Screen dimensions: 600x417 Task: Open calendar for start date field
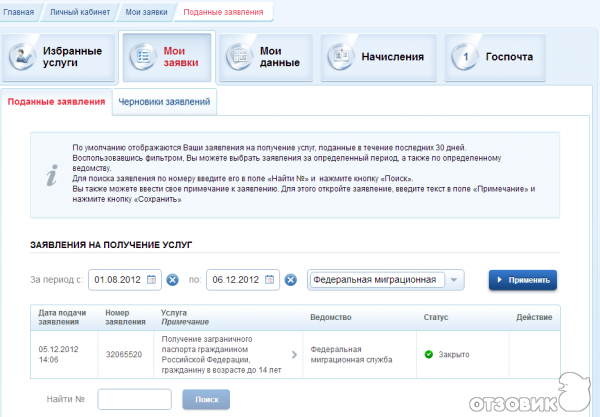tap(152, 280)
